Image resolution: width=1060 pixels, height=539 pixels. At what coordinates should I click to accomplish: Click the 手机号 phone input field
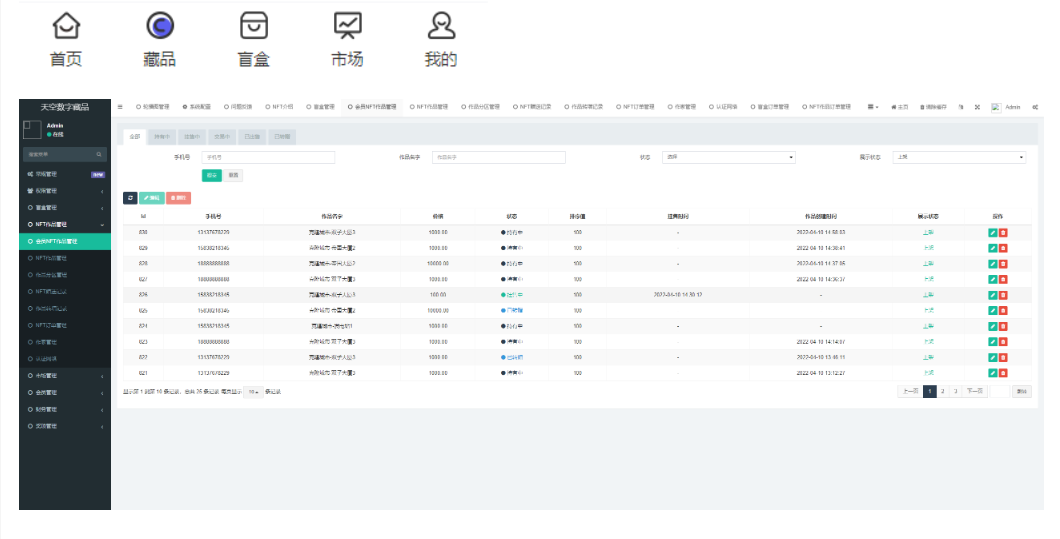[268, 157]
